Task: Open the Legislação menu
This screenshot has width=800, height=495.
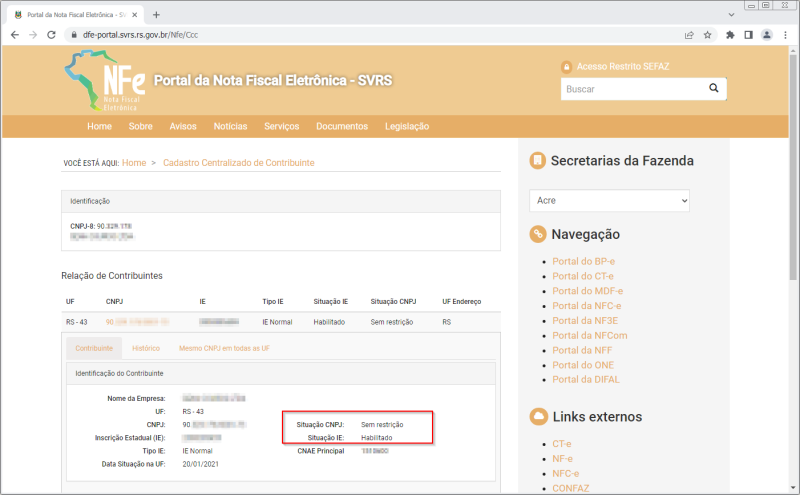Action: pyautogui.click(x=407, y=126)
